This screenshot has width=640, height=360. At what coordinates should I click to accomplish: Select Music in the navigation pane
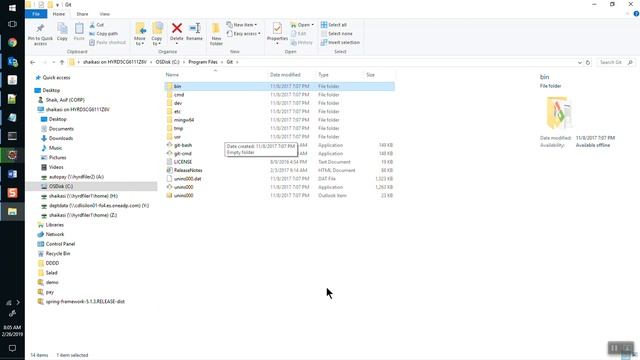pyautogui.click(x=56, y=148)
